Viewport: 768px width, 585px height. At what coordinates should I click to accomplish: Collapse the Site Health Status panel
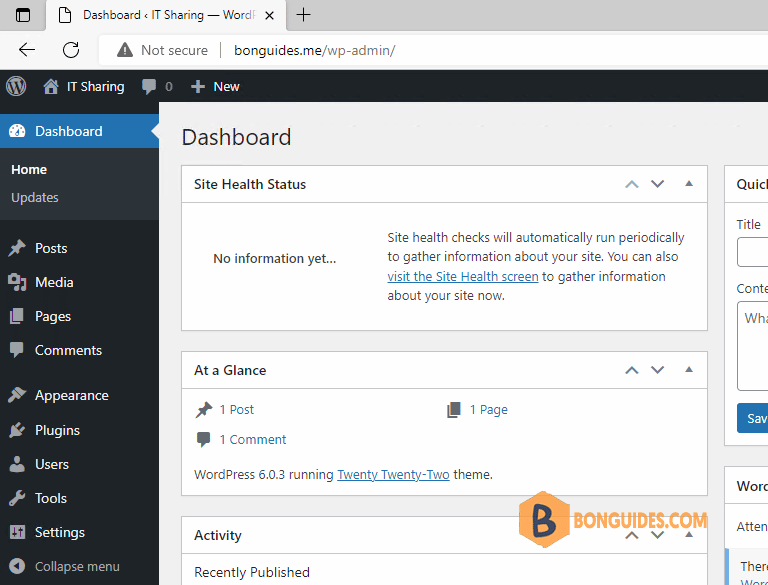[689, 184]
